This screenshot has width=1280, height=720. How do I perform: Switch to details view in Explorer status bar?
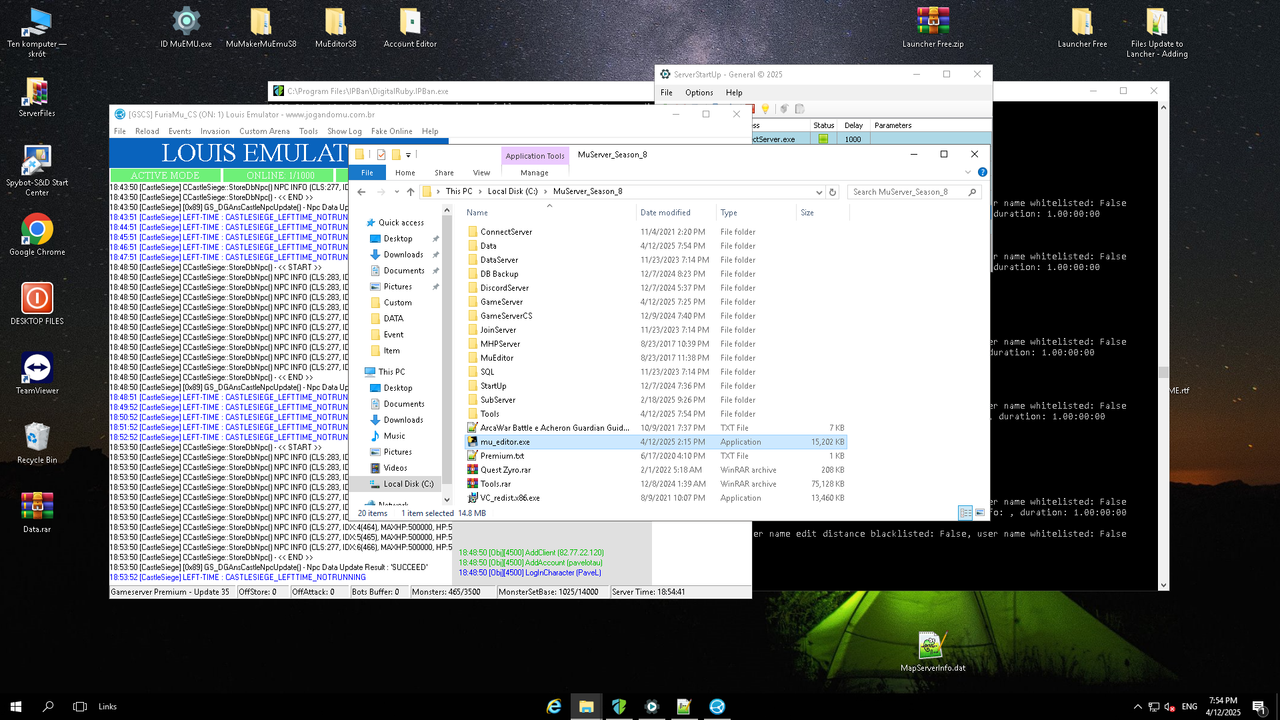click(965, 513)
